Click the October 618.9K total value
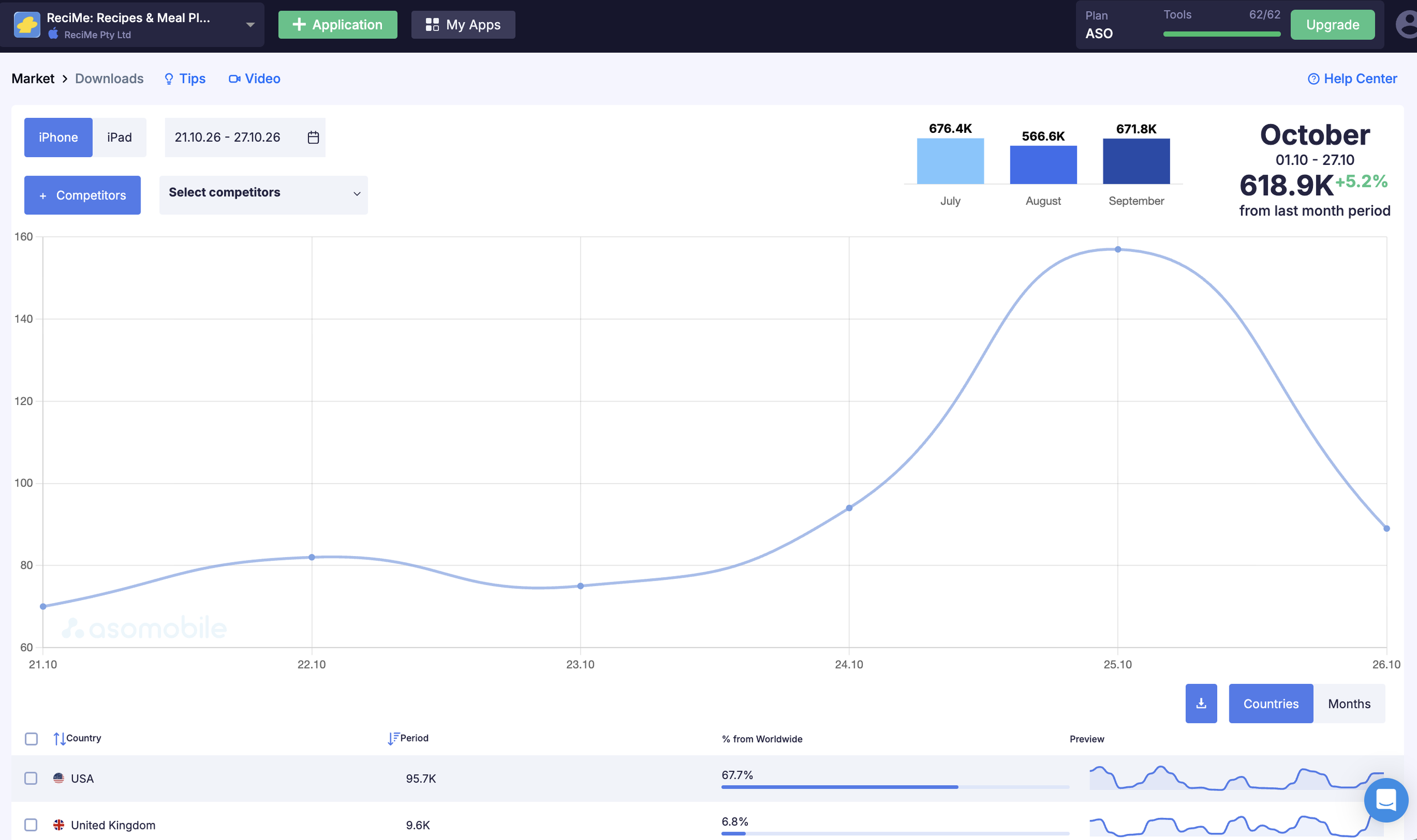This screenshot has height=840, width=1417. pyautogui.click(x=1286, y=185)
